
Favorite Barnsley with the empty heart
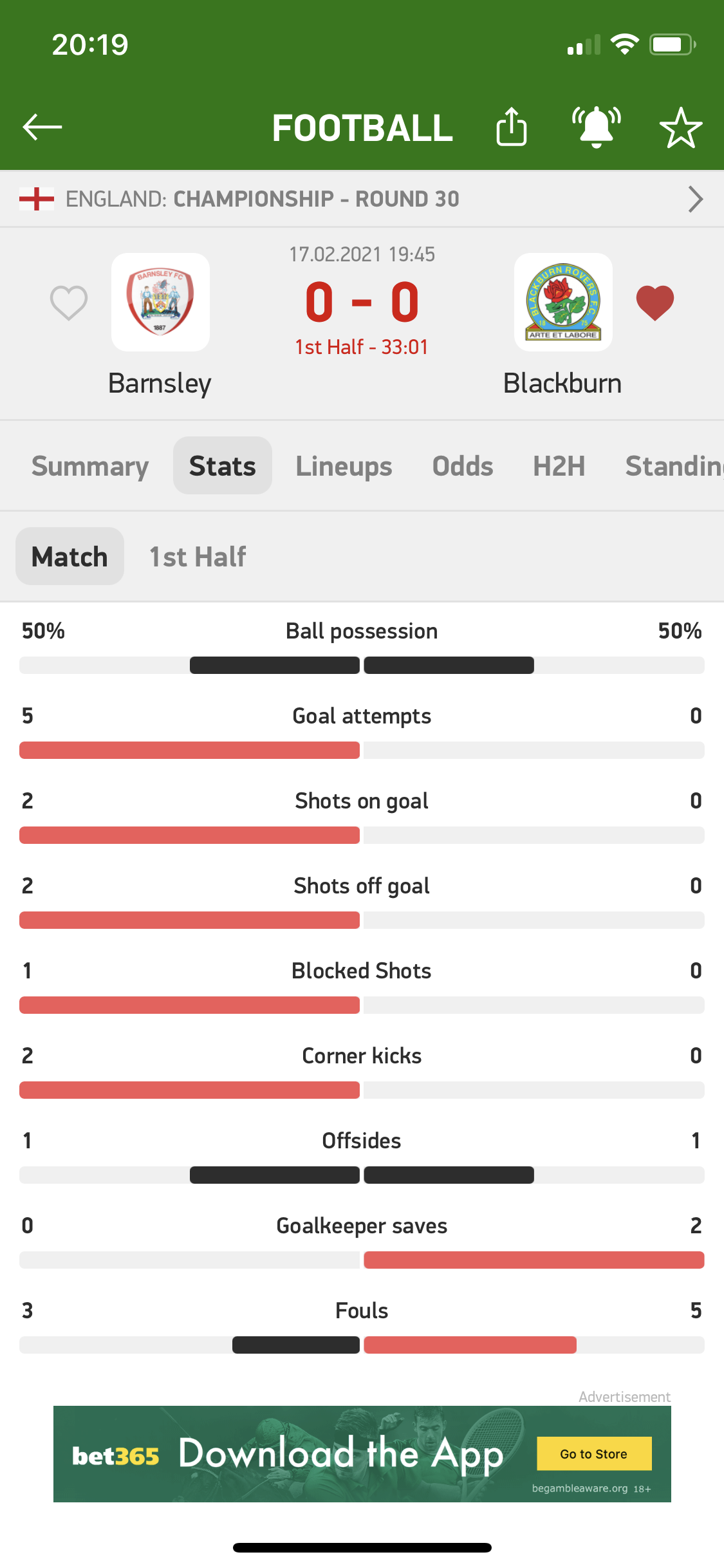[69, 303]
